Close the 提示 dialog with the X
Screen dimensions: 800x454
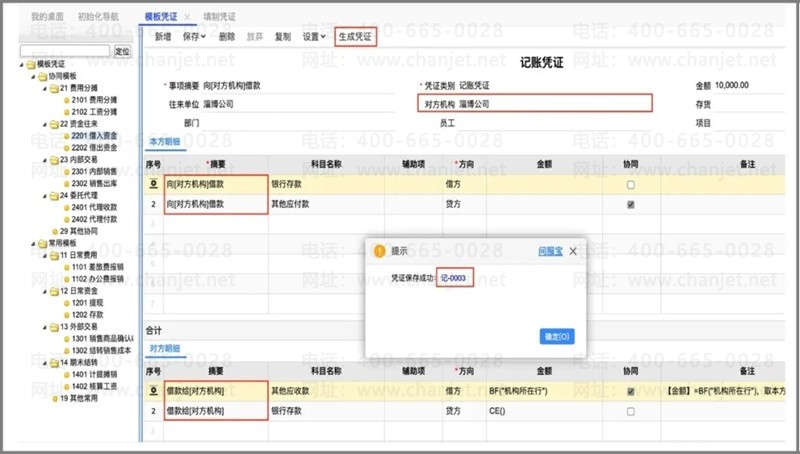tap(573, 252)
